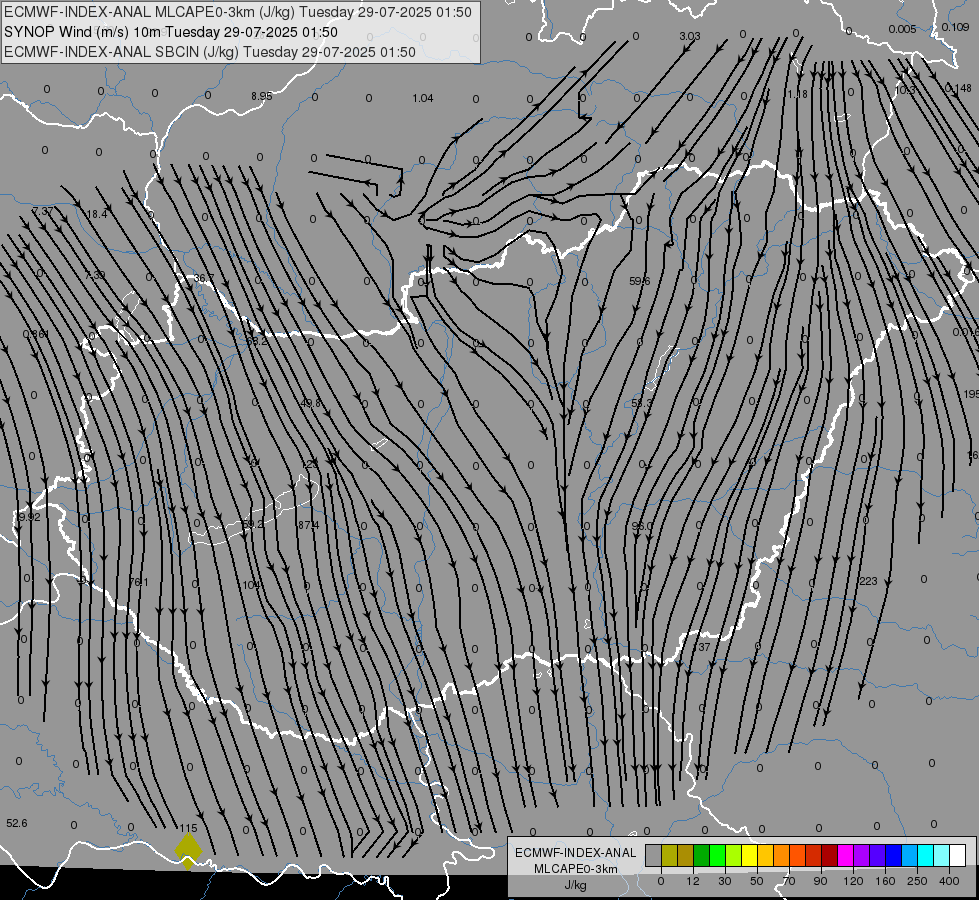
Task: Click the MLCAPE0-3km title line at top
Action: [x=238, y=12]
